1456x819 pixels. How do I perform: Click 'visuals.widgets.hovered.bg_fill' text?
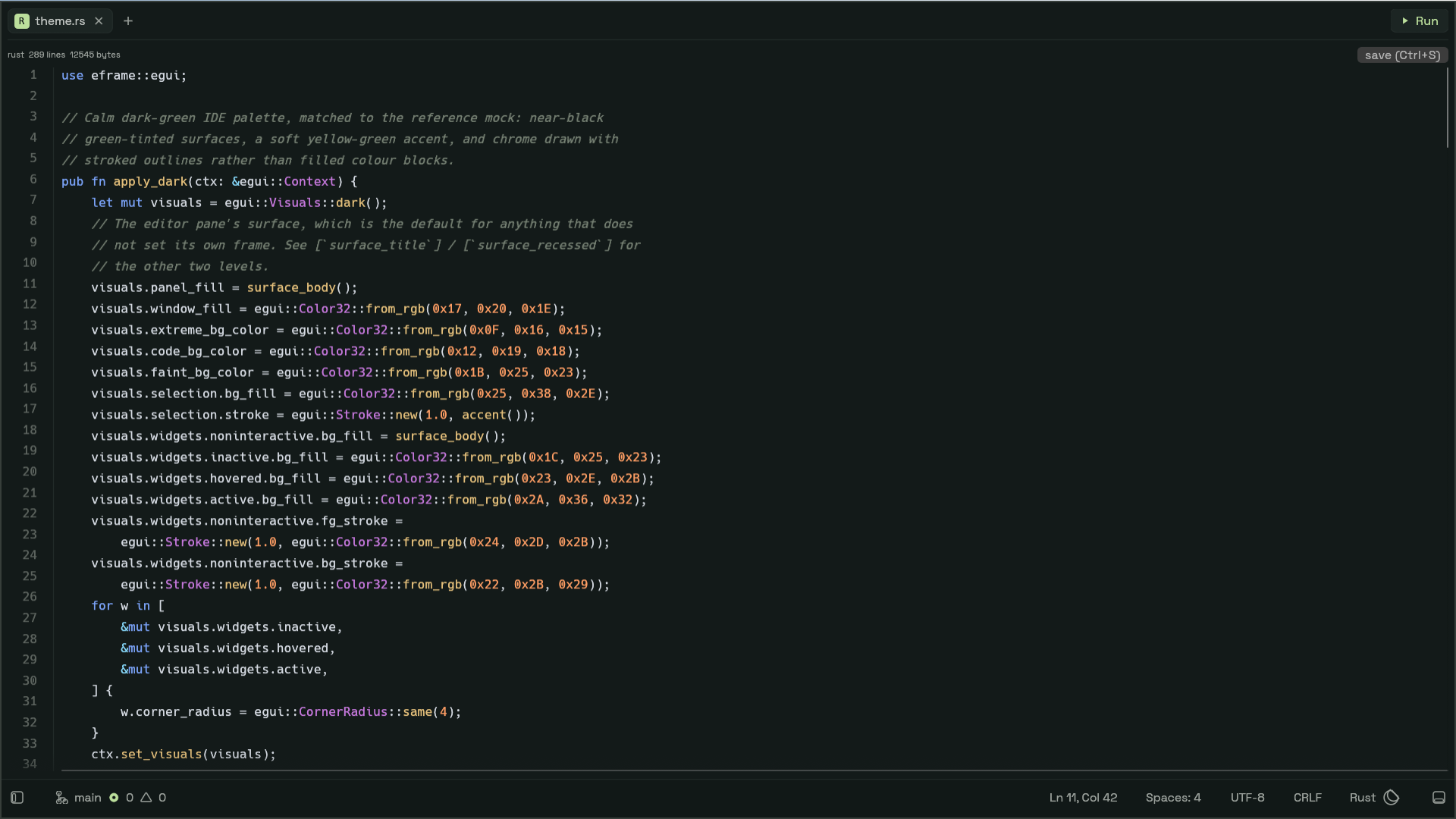point(206,479)
